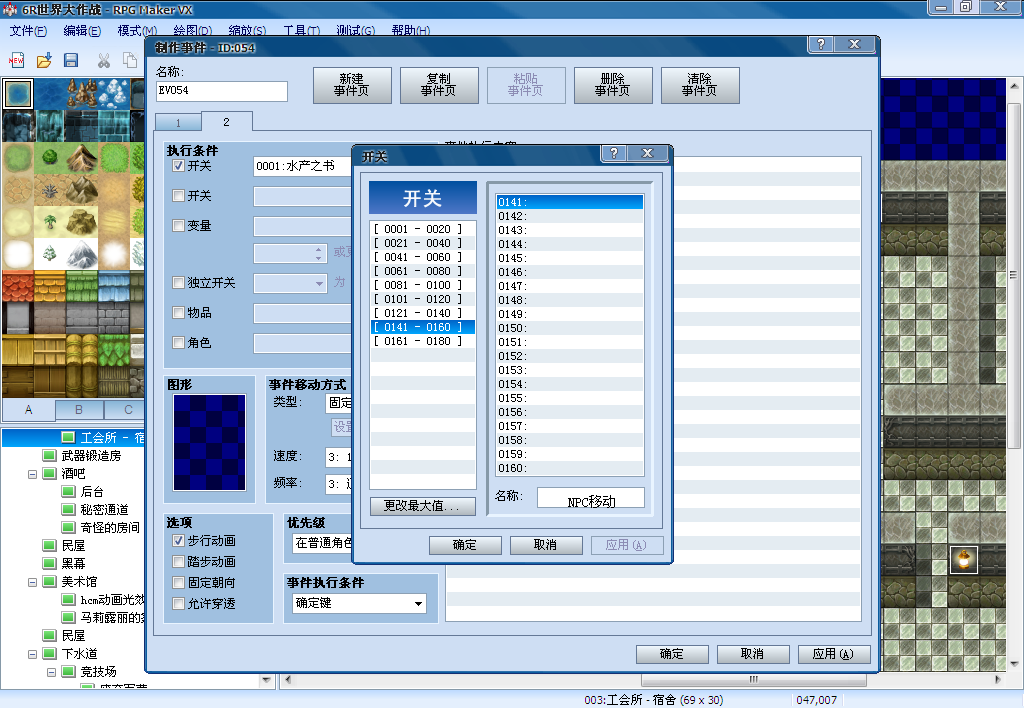Click the Save project disk icon
Viewport: 1024px width, 708px height.
click(71, 61)
